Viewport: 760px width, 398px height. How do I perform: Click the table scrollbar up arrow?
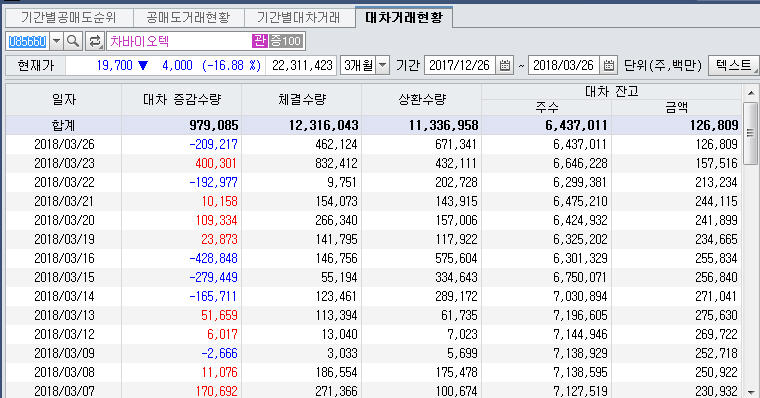(x=750, y=93)
